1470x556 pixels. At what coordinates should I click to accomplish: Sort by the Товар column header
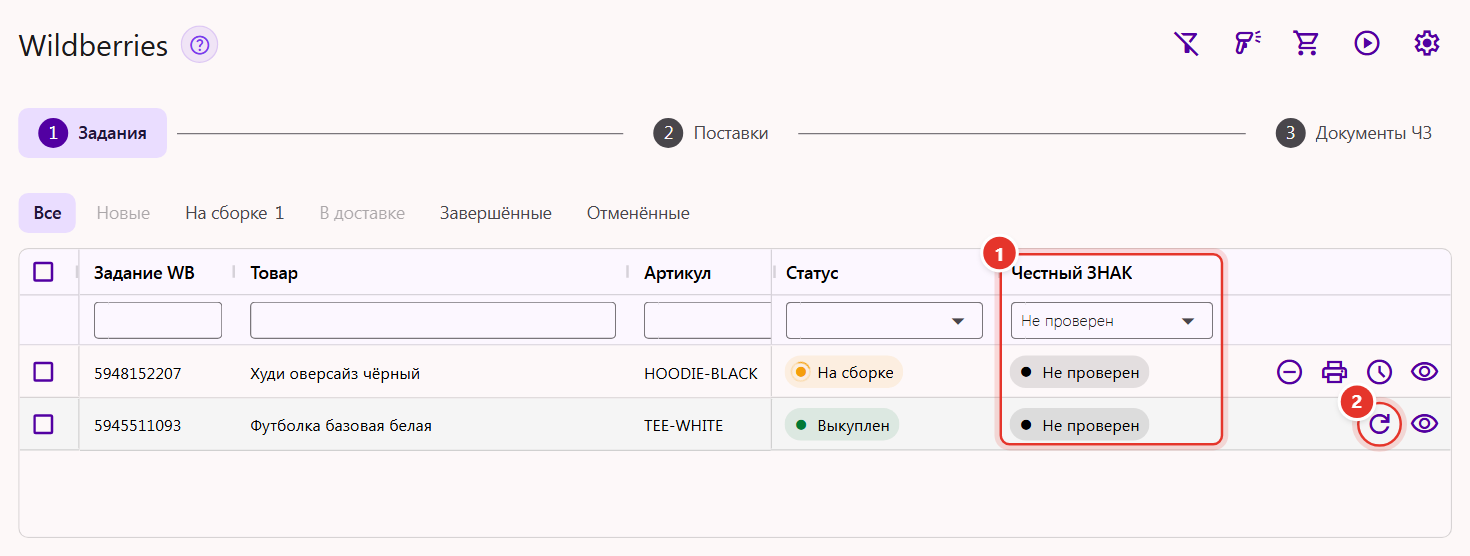(x=274, y=273)
